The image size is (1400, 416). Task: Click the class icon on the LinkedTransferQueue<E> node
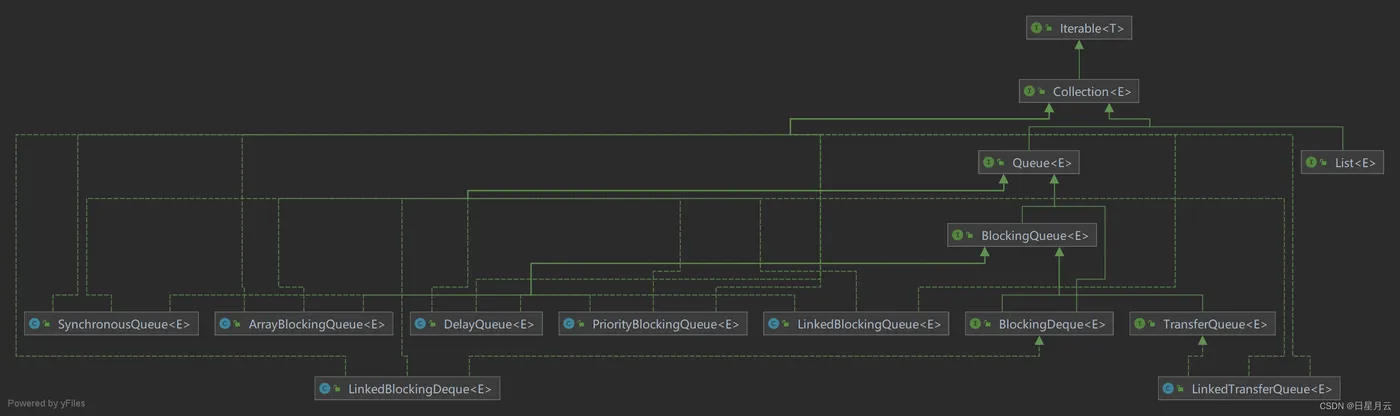1168,388
